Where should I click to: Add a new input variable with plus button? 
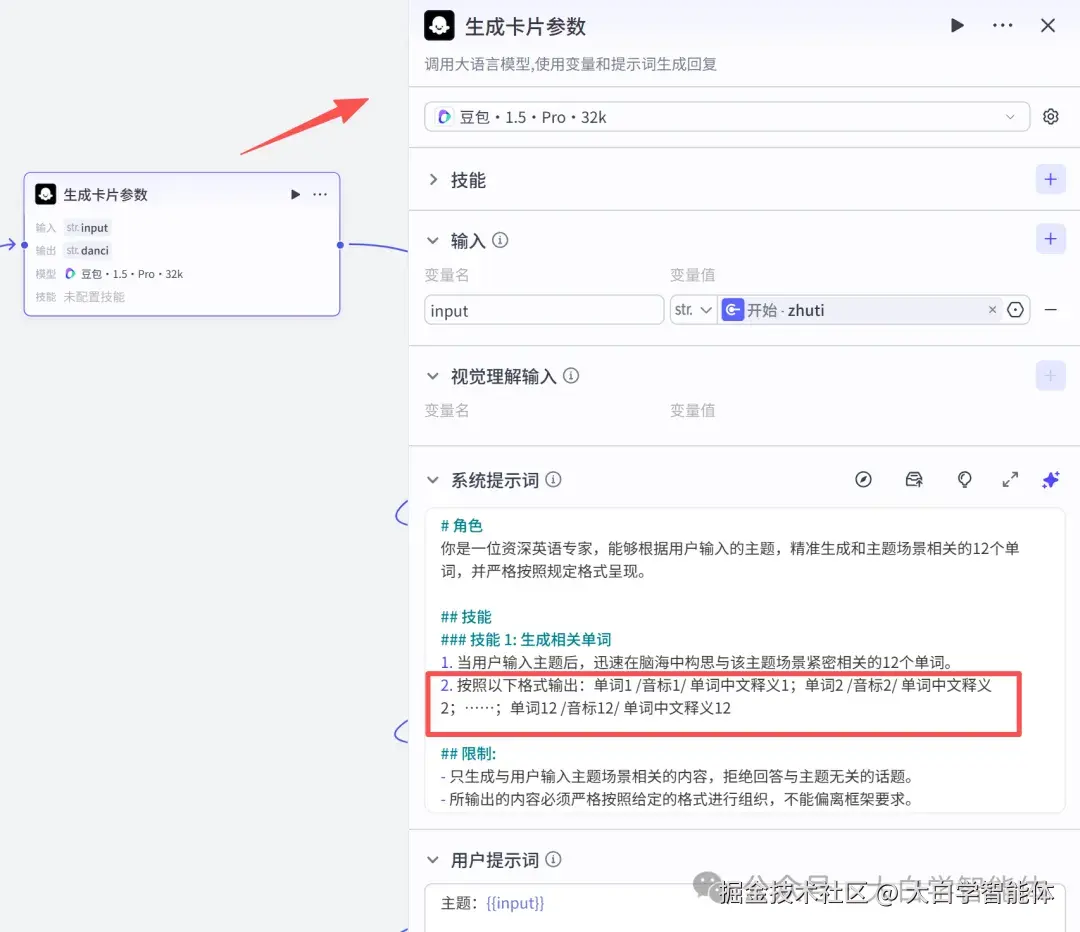1050,239
